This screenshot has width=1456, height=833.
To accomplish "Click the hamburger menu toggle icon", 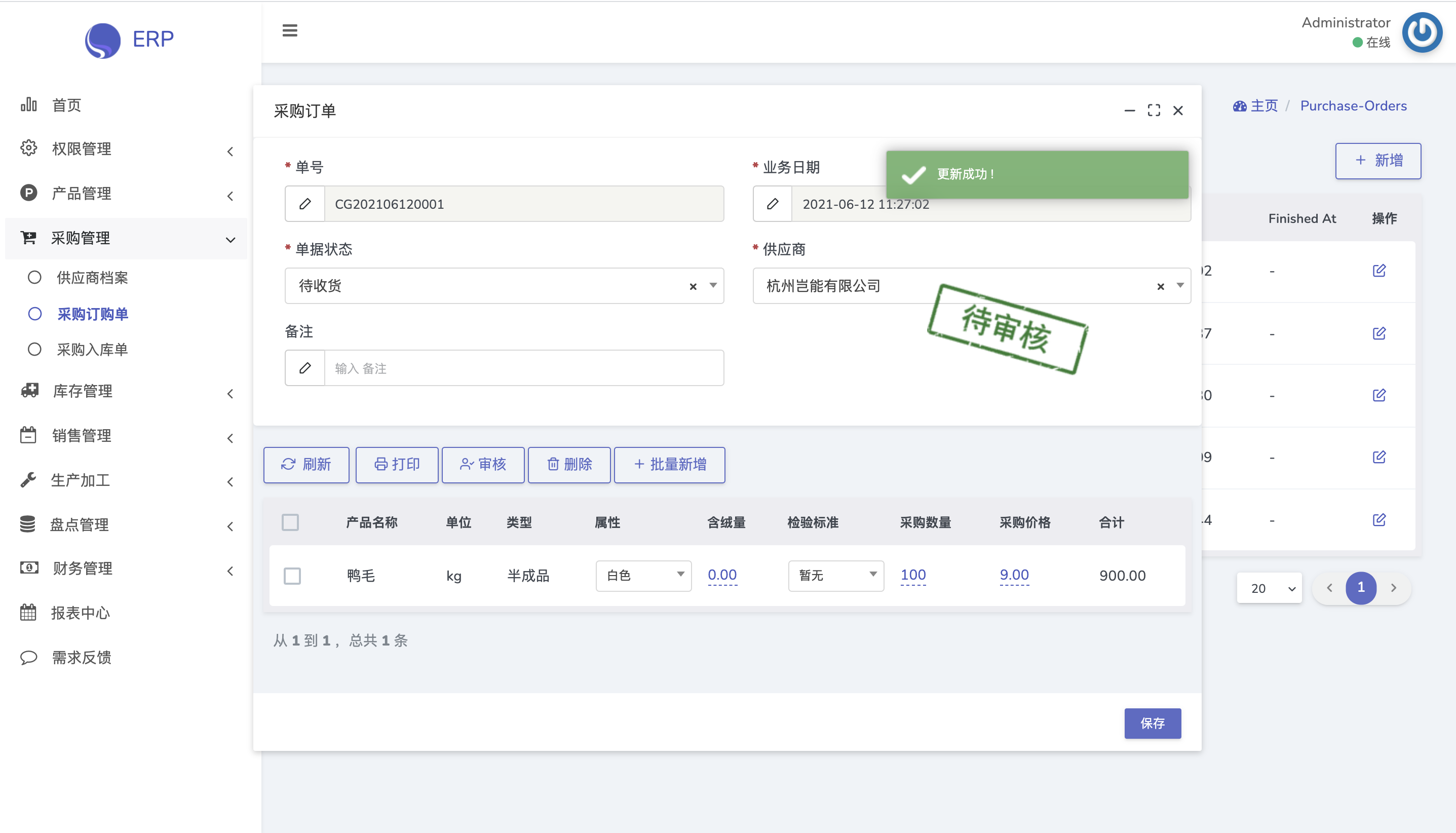I will (290, 30).
